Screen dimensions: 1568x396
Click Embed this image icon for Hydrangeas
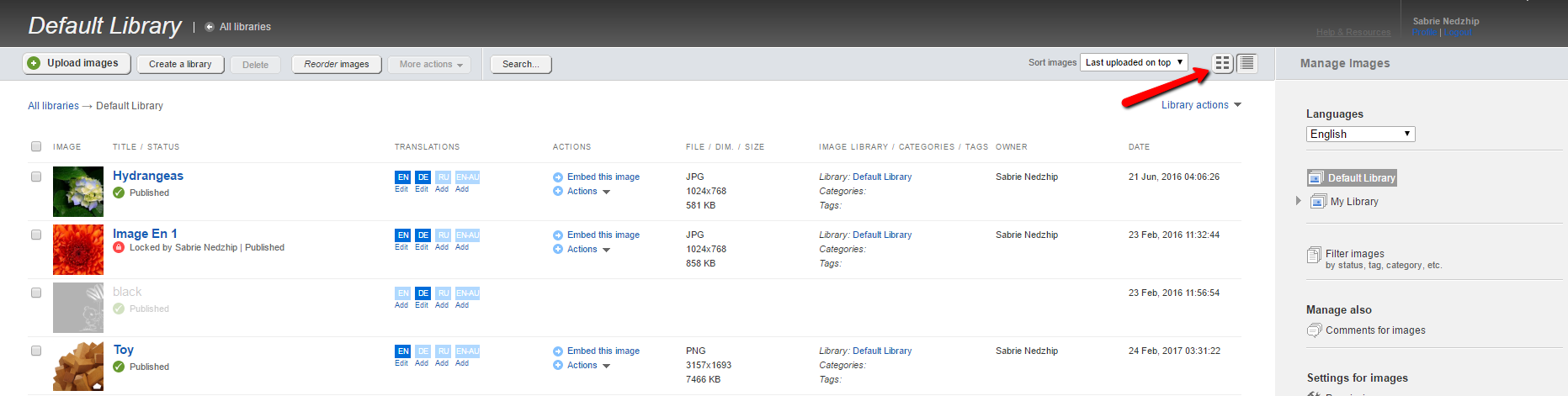tap(558, 177)
